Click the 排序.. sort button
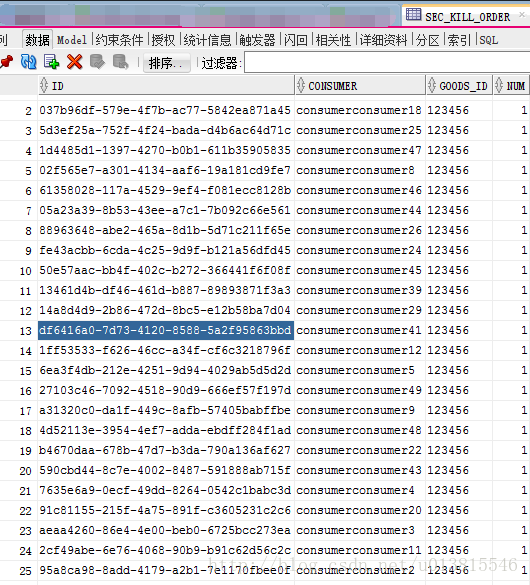 click(x=167, y=63)
